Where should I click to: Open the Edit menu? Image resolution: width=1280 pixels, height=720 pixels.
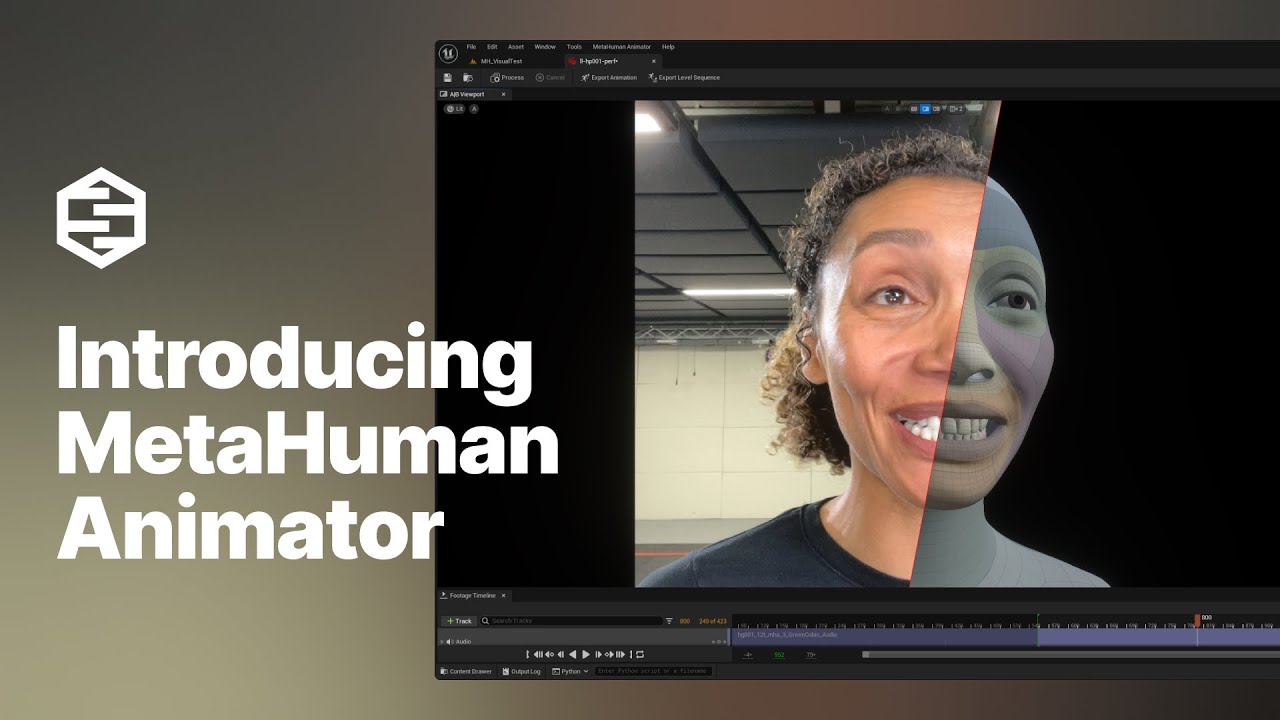(492, 47)
